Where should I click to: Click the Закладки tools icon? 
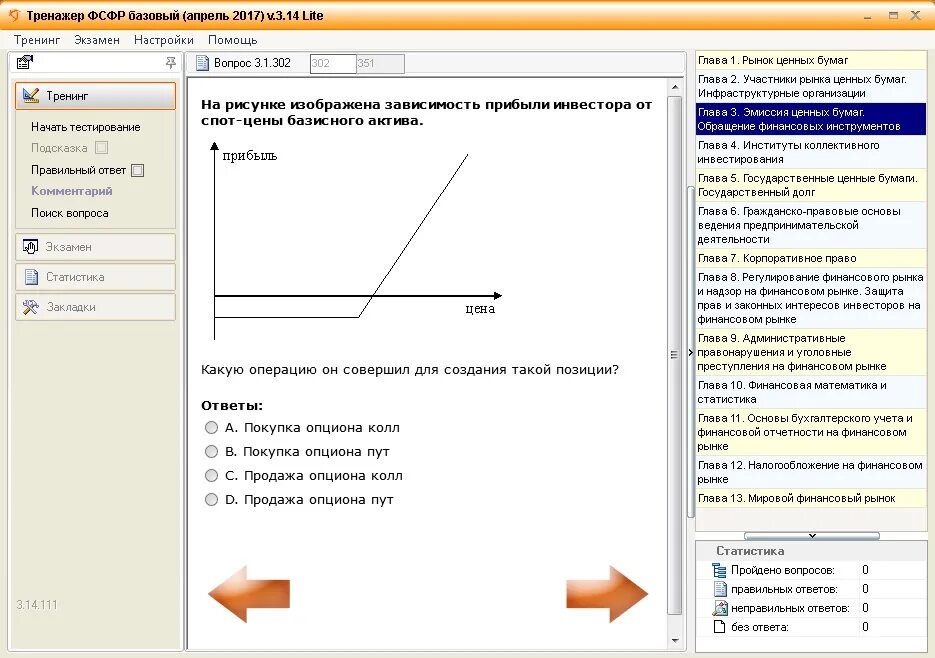(30, 307)
